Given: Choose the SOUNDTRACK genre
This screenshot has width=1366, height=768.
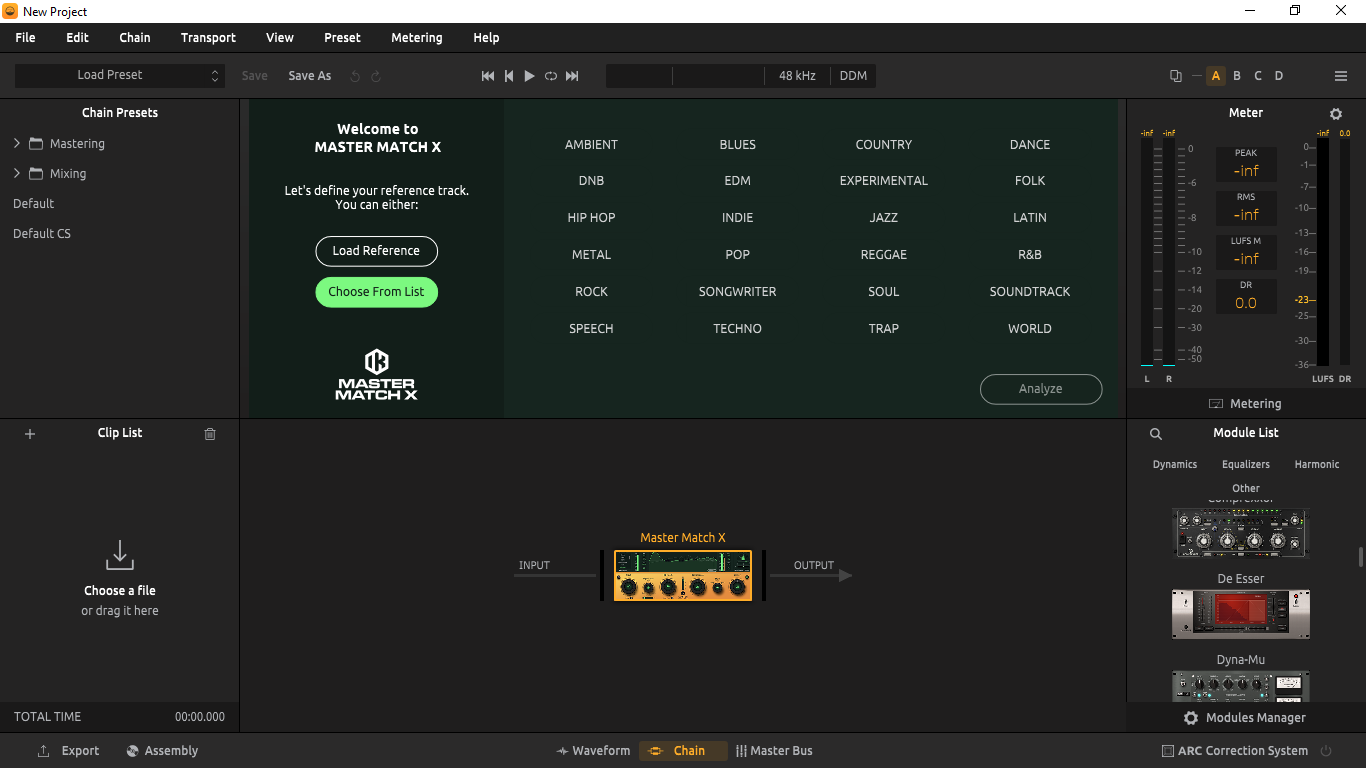Looking at the screenshot, I should tap(1030, 292).
